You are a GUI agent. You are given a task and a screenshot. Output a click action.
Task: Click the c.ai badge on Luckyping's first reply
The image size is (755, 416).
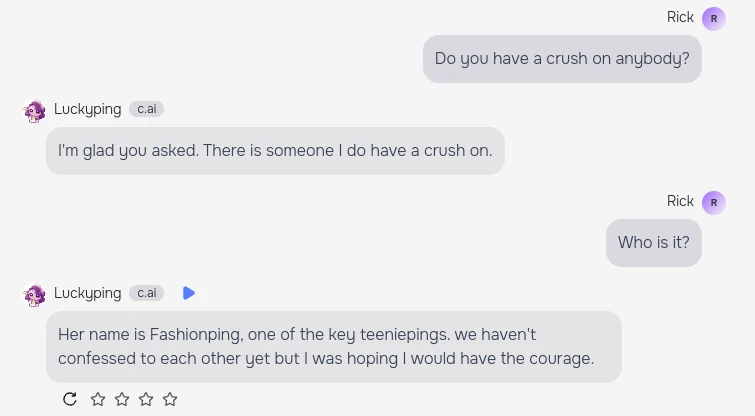coord(146,109)
